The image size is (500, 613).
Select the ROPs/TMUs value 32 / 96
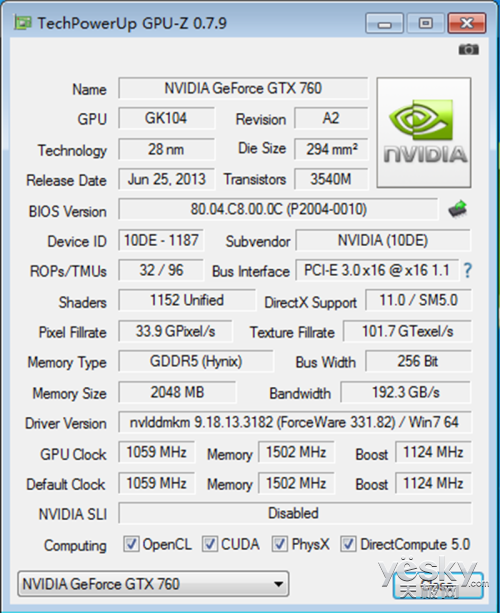[161, 270]
